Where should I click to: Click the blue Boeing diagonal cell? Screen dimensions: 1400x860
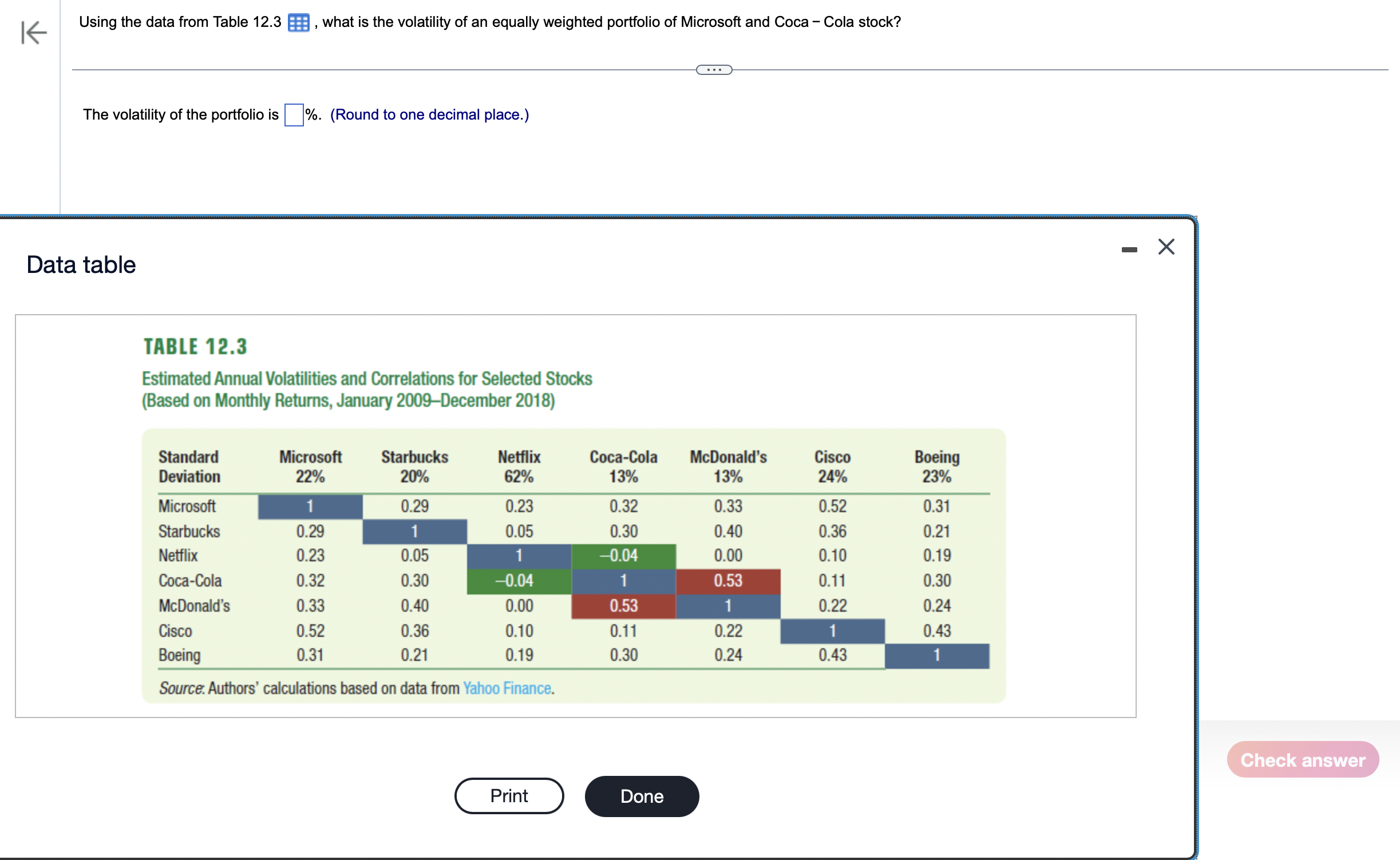[x=936, y=655]
